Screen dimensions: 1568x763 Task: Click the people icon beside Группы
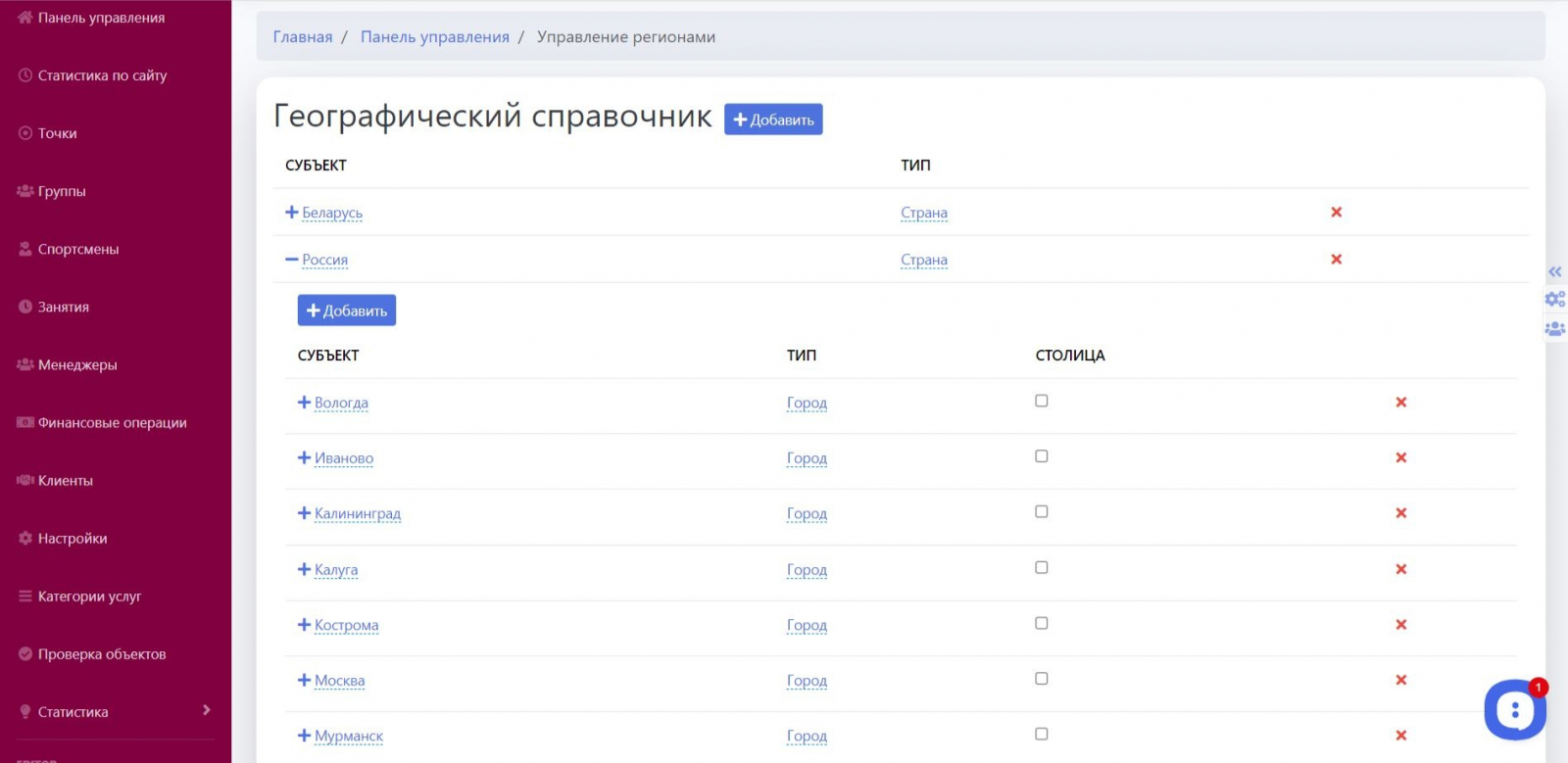(x=25, y=191)
